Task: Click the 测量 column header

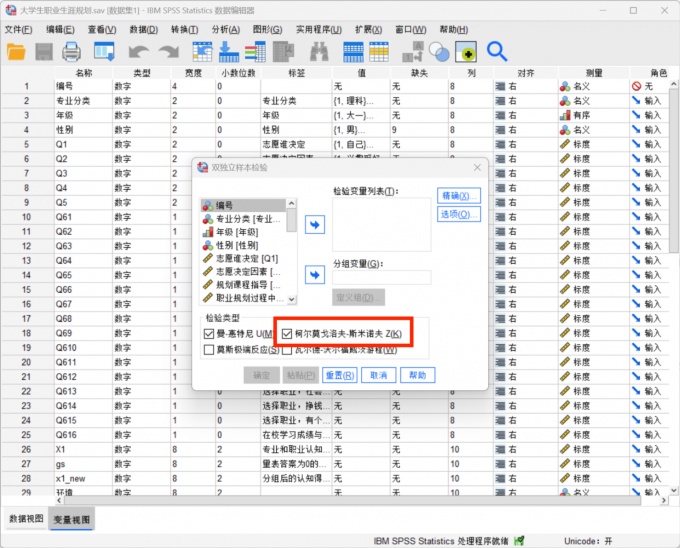Action: pyautogui.click(x=594, y=73)
